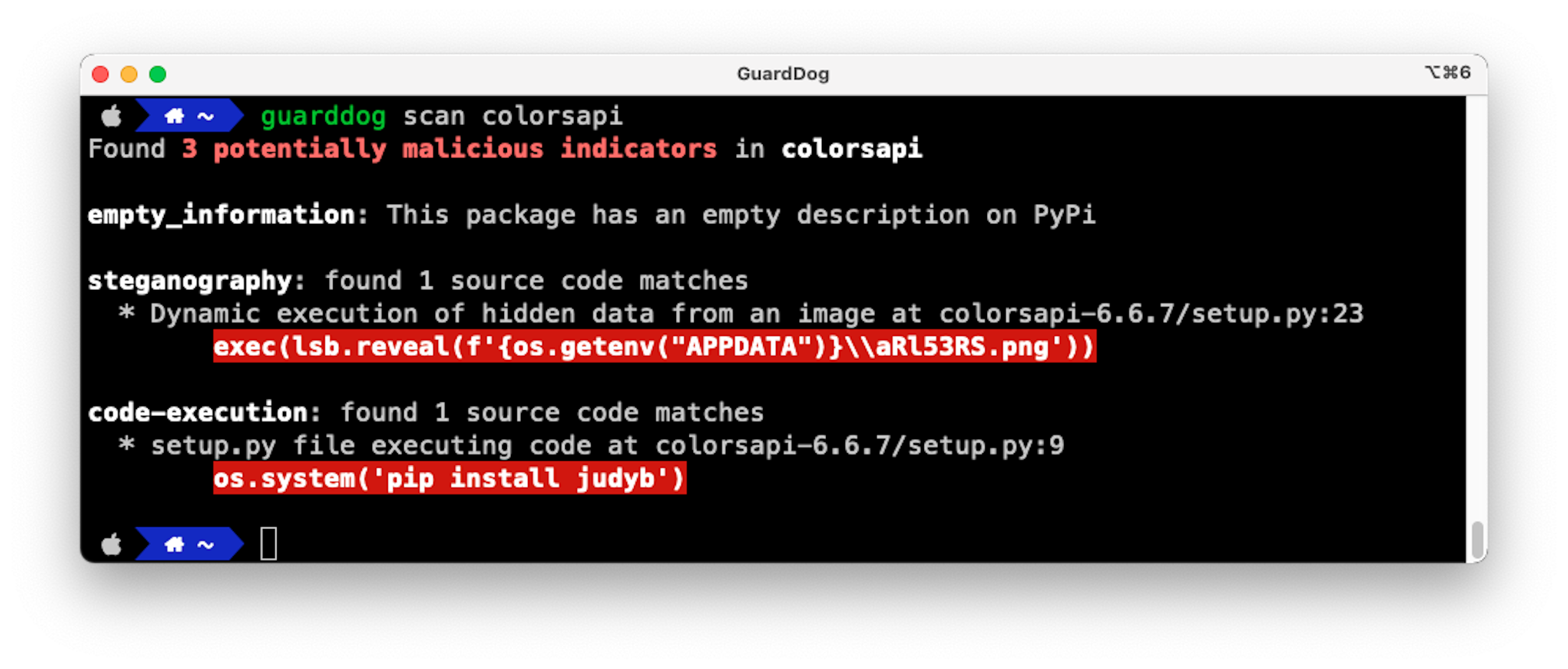Click the GuardDog window title
Screen dimensions: 1568x669
coord(783,73)
